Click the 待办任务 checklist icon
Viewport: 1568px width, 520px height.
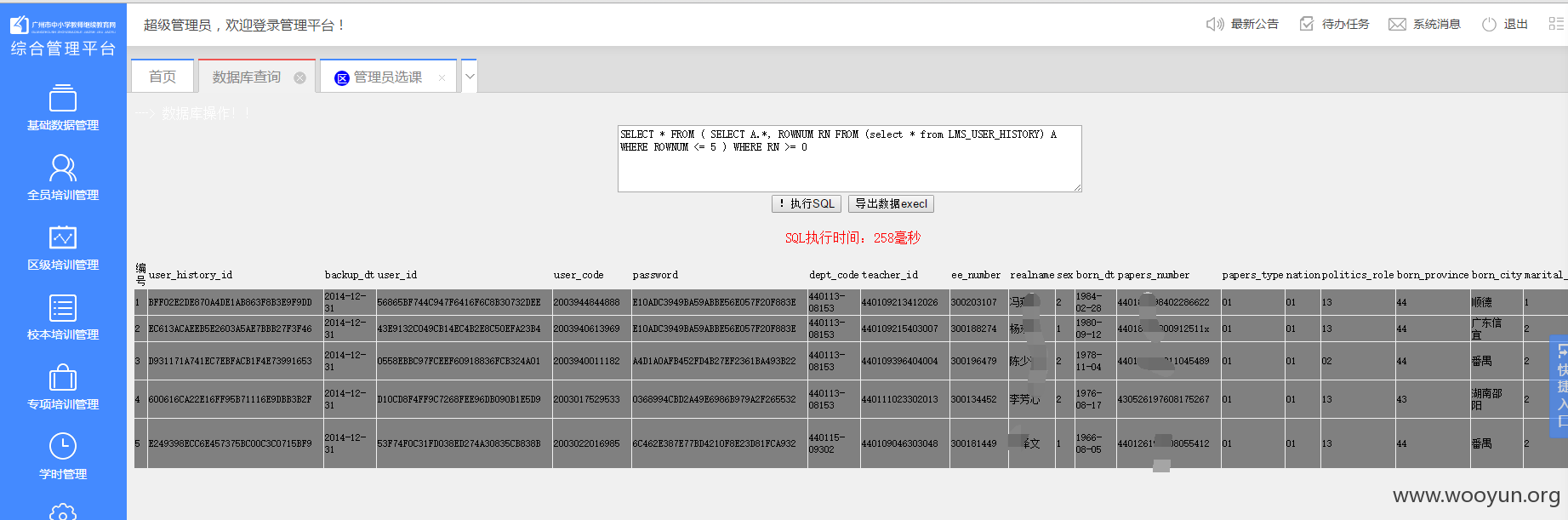point(1307,24)
